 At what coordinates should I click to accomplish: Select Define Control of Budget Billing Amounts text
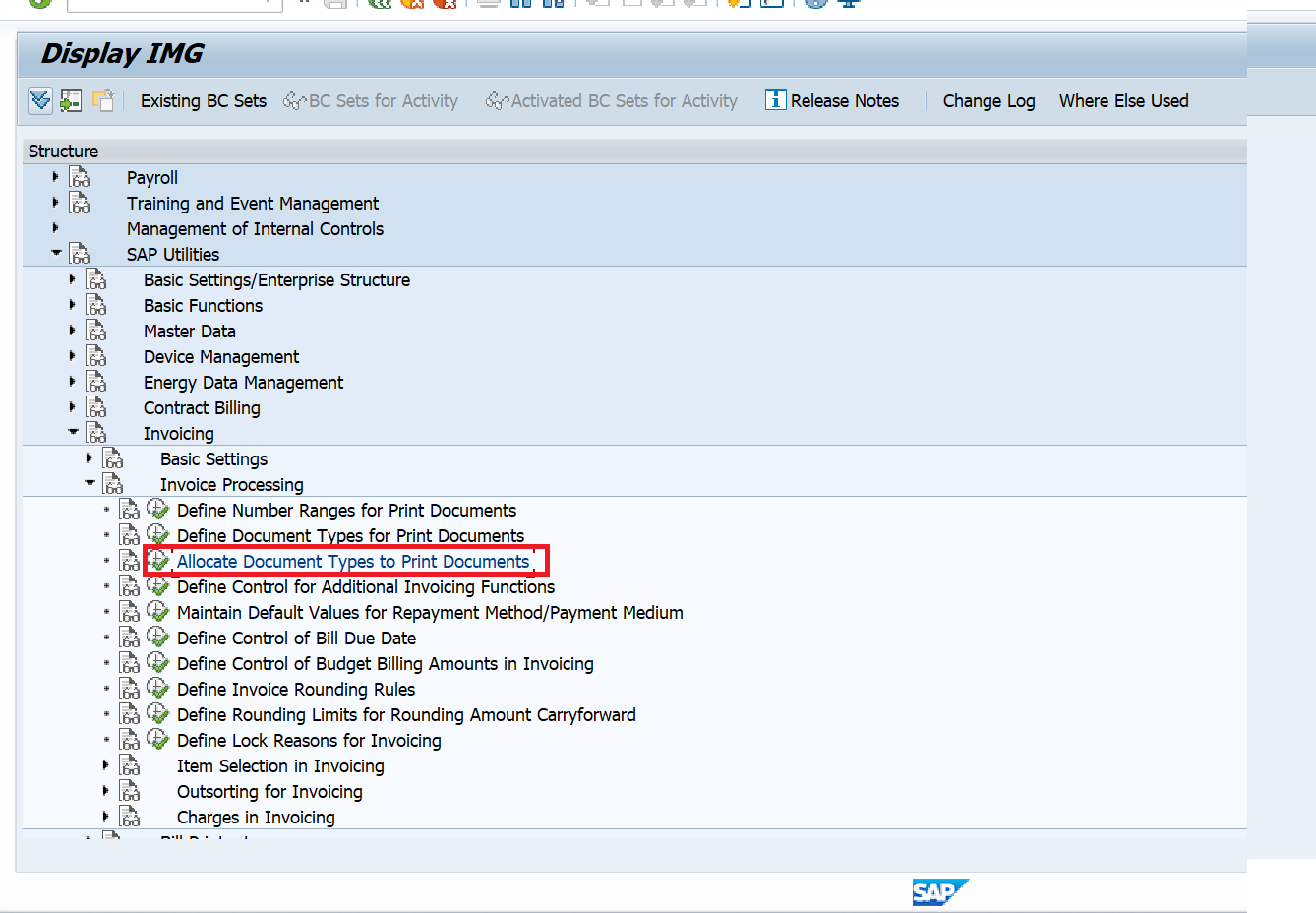click(386, 663)
